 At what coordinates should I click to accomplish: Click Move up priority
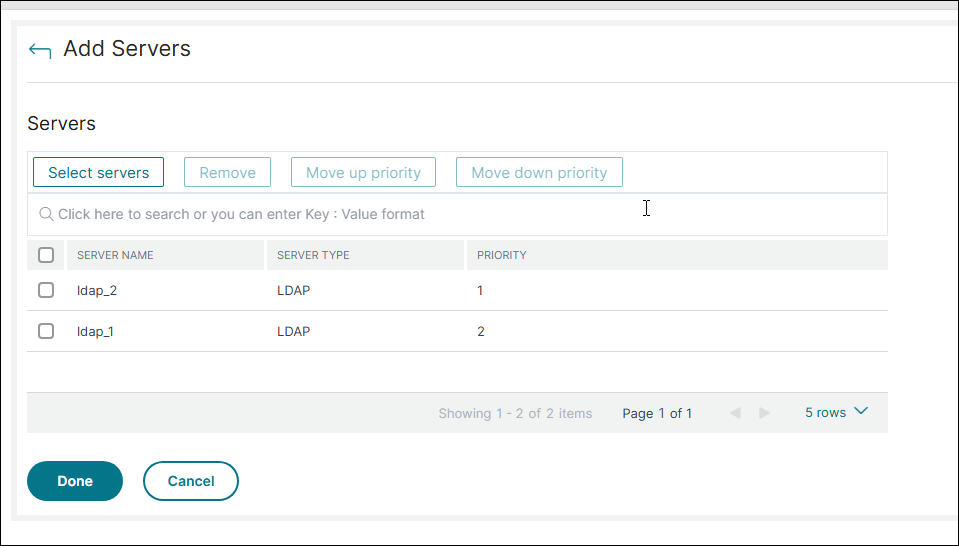[x=363, y=172]
